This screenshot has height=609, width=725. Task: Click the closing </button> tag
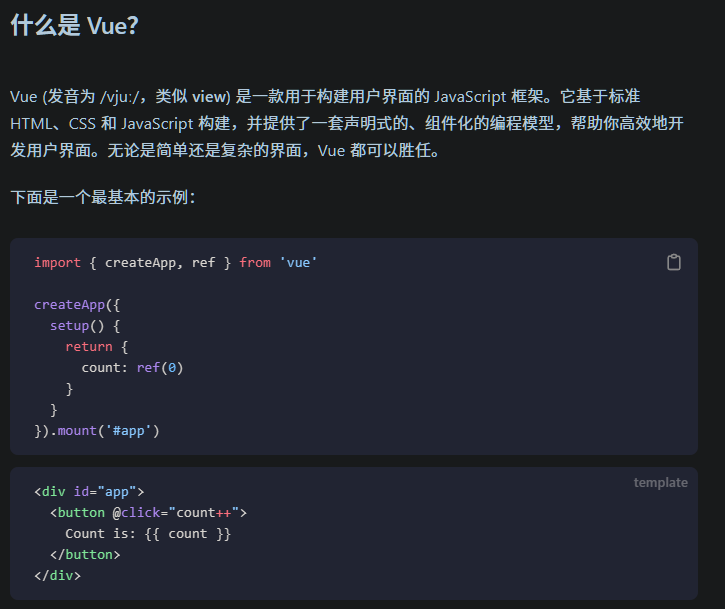point(85,554)
